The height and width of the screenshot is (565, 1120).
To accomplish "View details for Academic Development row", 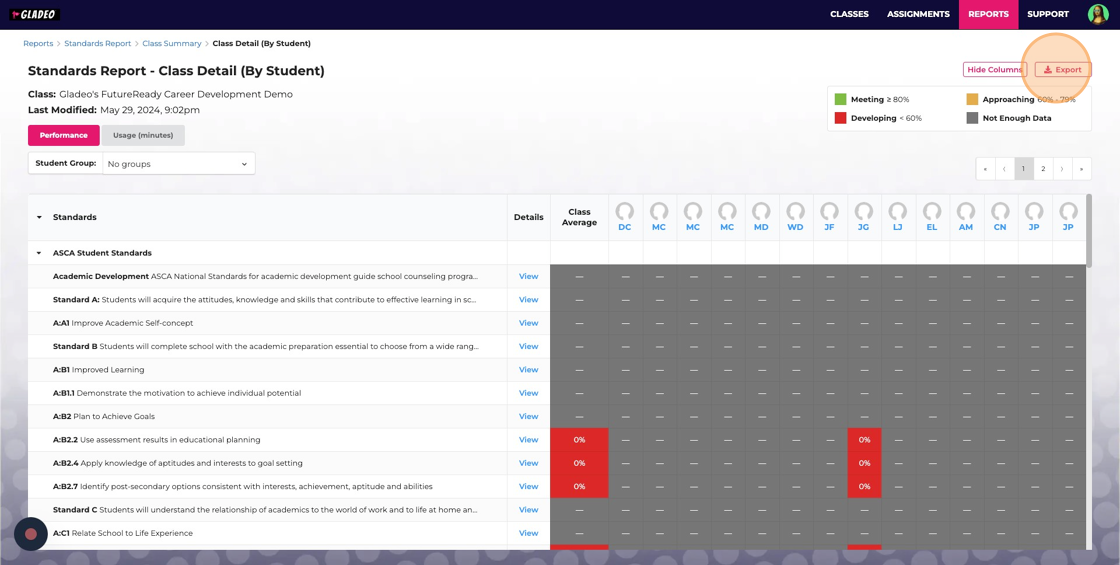I will 529,276.
